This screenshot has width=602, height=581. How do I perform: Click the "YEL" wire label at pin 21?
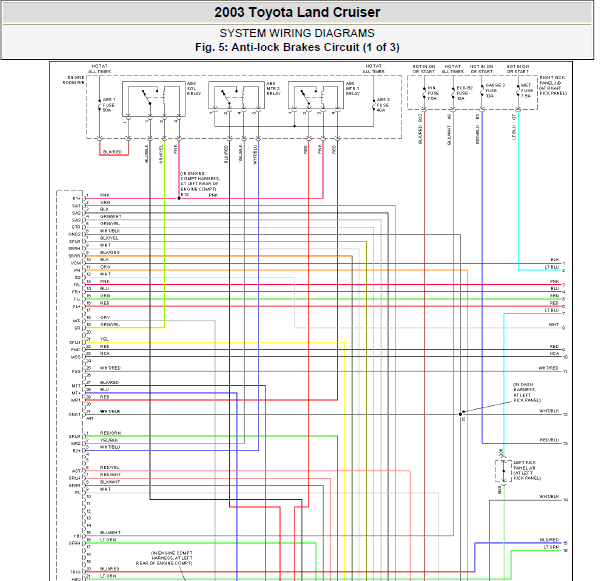(x=104, y=339)
